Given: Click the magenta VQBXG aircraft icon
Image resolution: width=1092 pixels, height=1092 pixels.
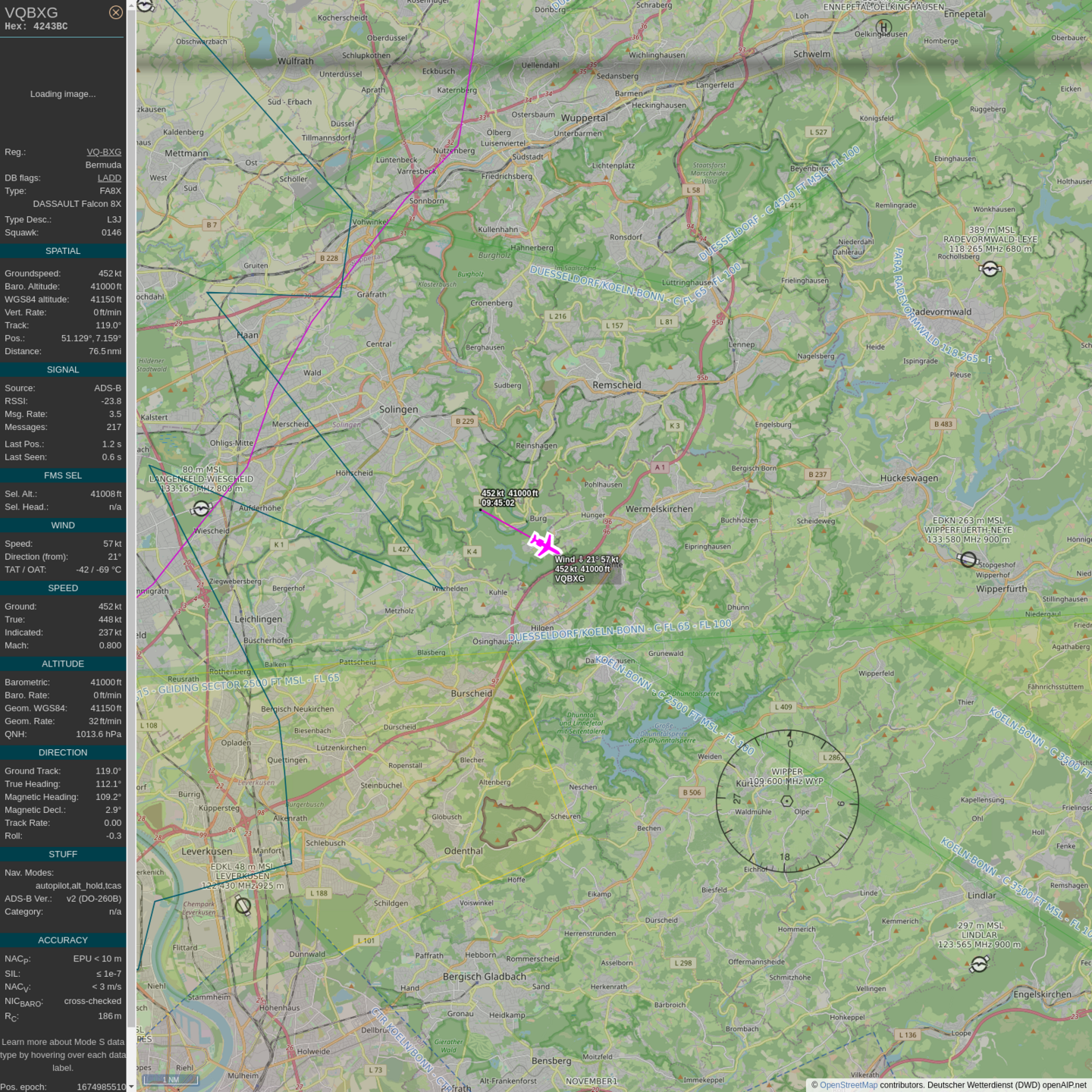Looking at the screenshot, I should [544, 544].
